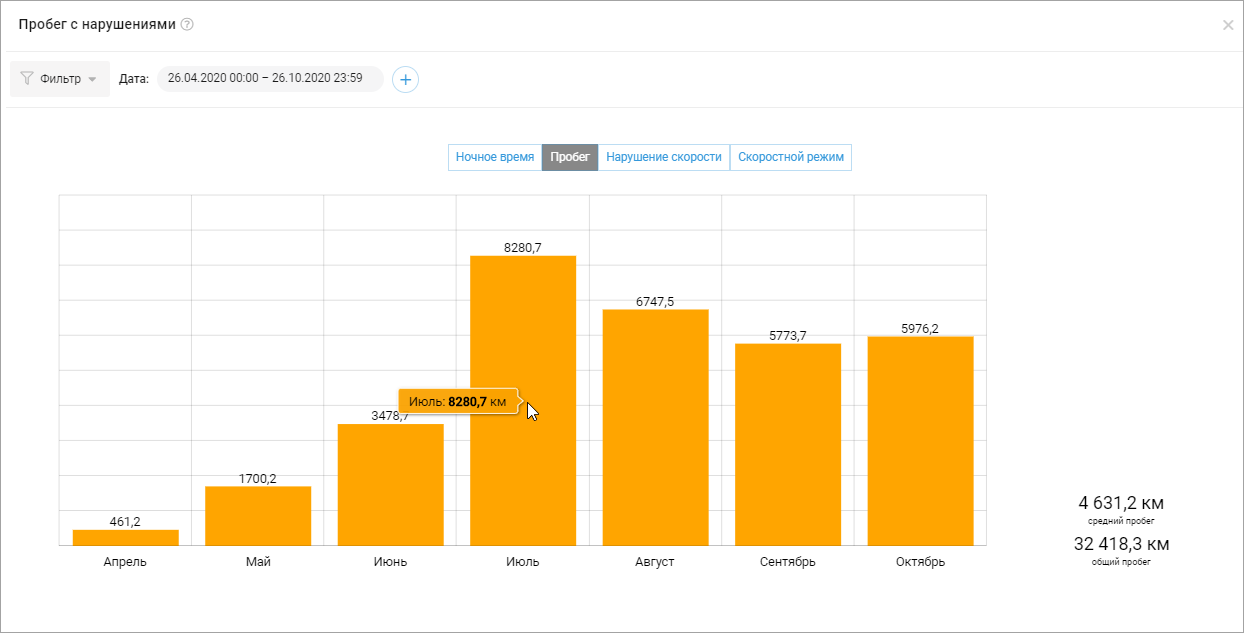
Task: Click the 461,2 value label
Action: pyautogui.click(x=126, y=522)
